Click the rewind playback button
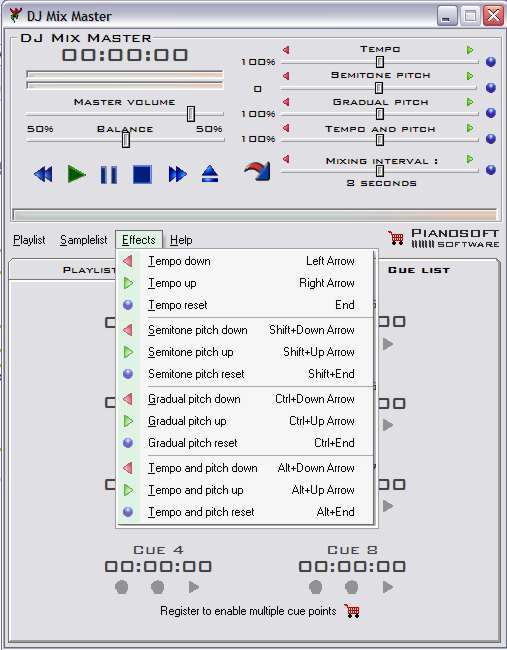The height and width of the screenshot is (650, 507). 43,174
